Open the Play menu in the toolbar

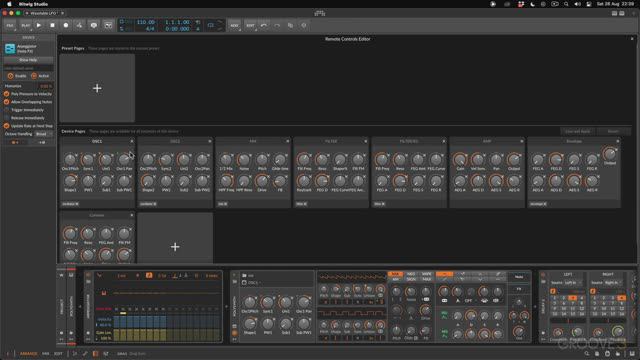pyautogui.click(x=25, y=25)
